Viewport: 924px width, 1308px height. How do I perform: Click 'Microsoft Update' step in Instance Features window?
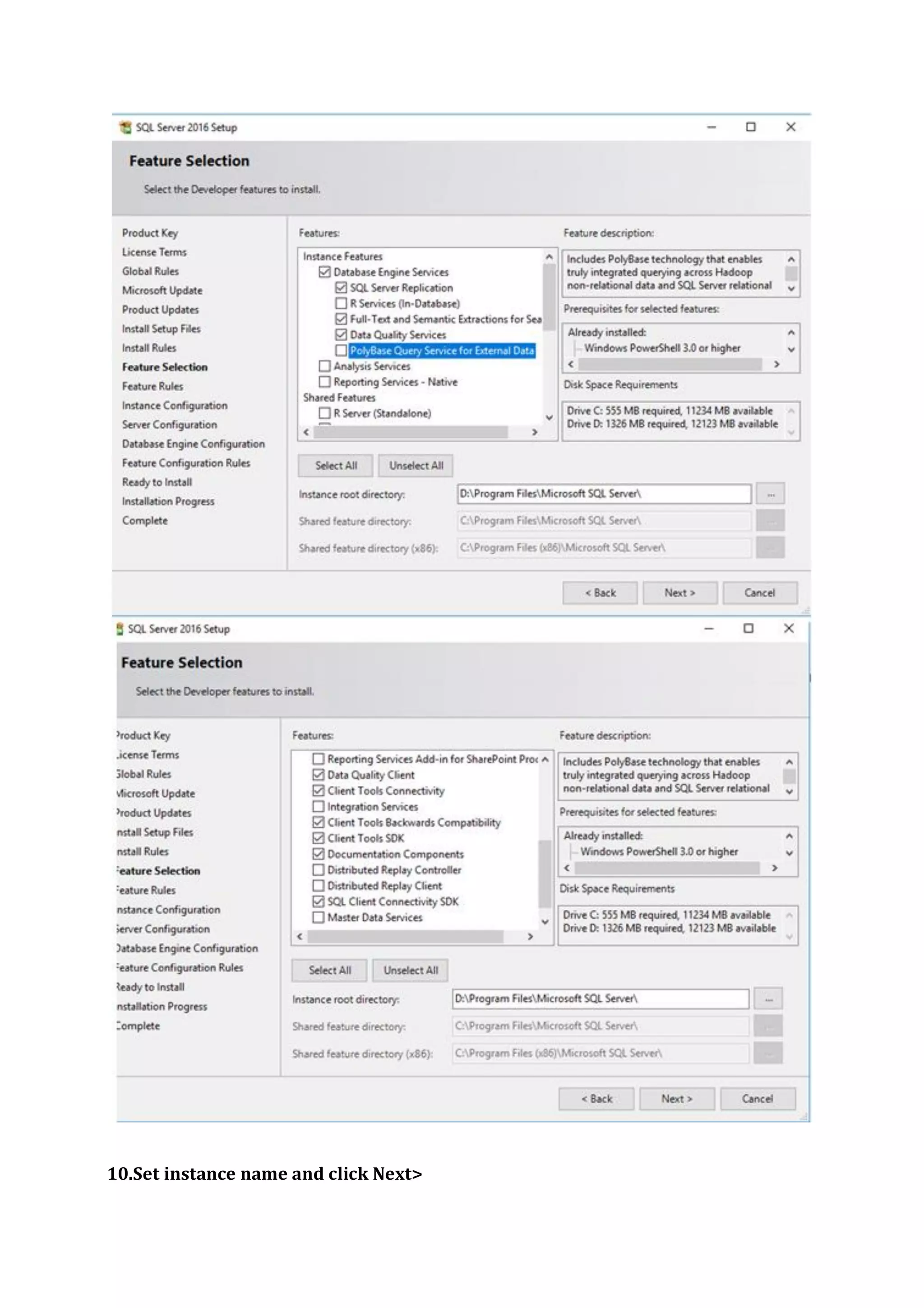click(162, 290)
